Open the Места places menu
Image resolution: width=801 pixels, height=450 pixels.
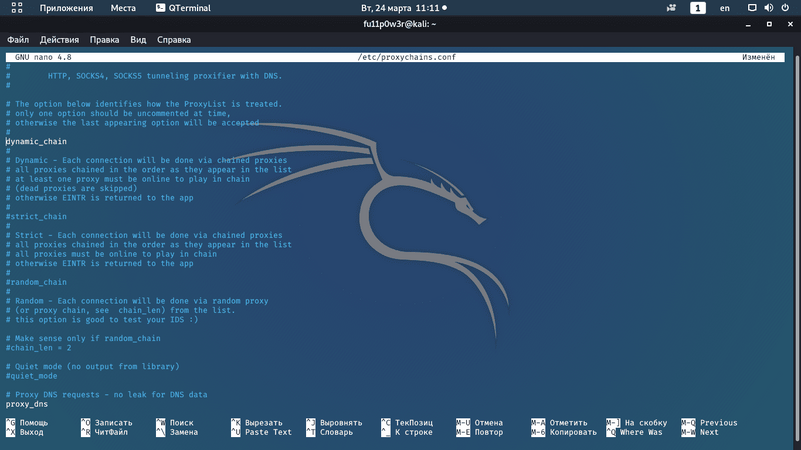pyautogui.click(x=123, y=8)
